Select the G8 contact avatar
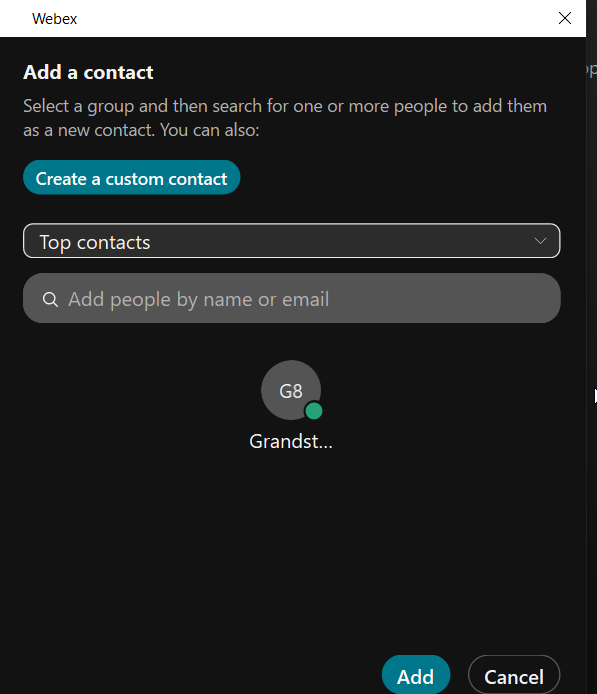Image resolution: width=597 pixels, height=694 pixels. [291, 390]
